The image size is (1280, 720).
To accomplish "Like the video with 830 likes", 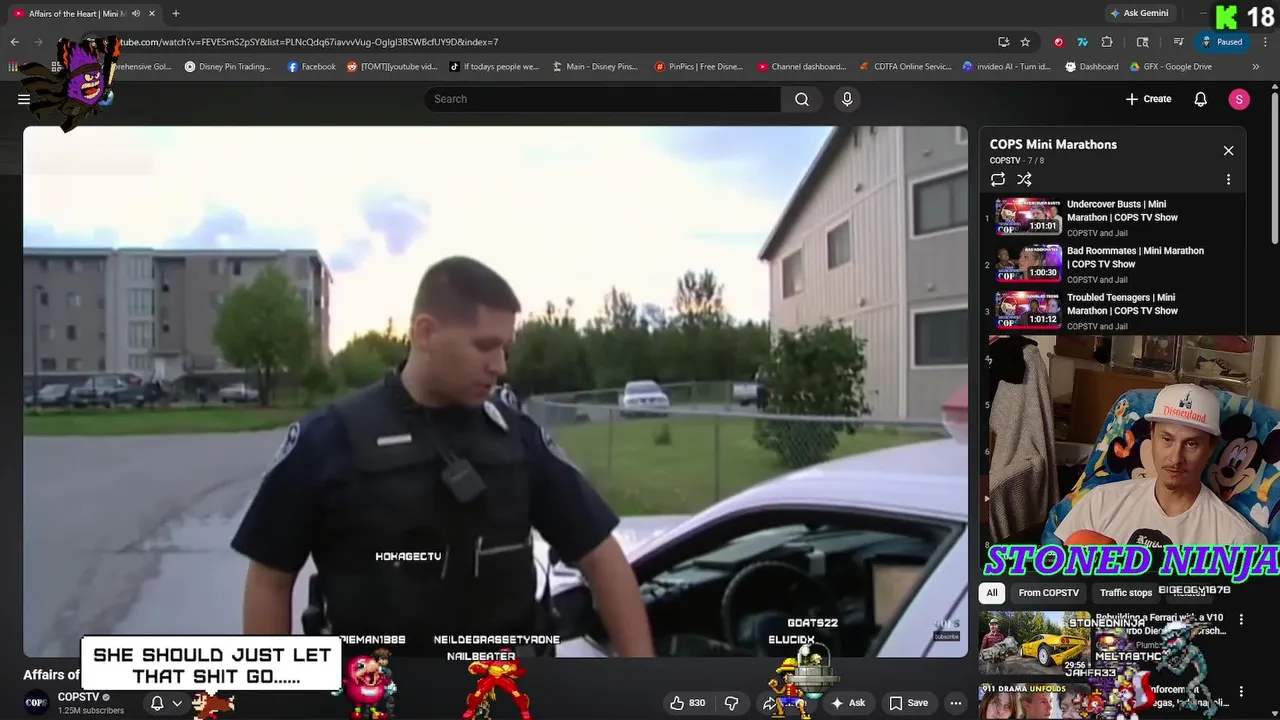I will click(x=688, y=703).
